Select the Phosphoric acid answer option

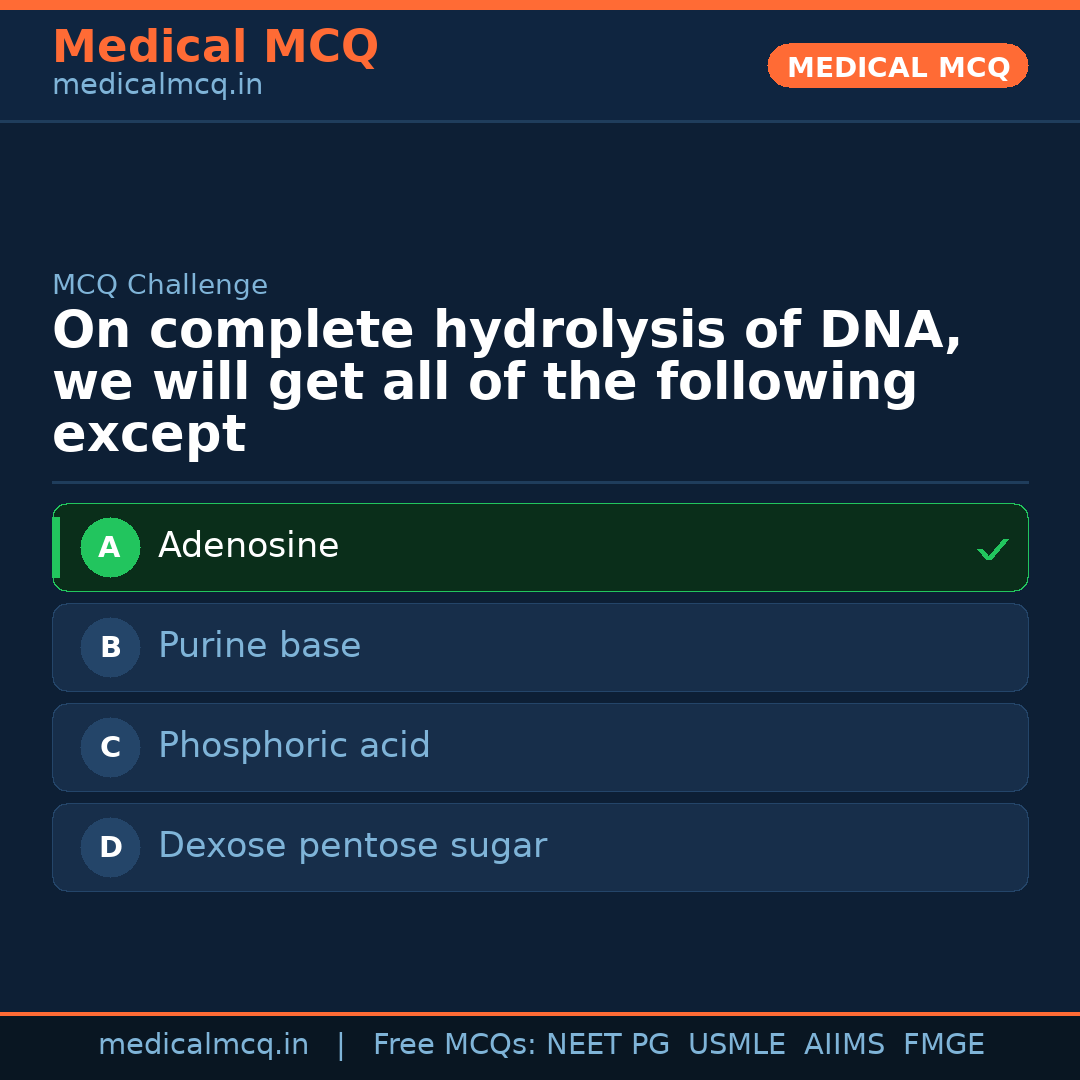(x=540, y=747)
